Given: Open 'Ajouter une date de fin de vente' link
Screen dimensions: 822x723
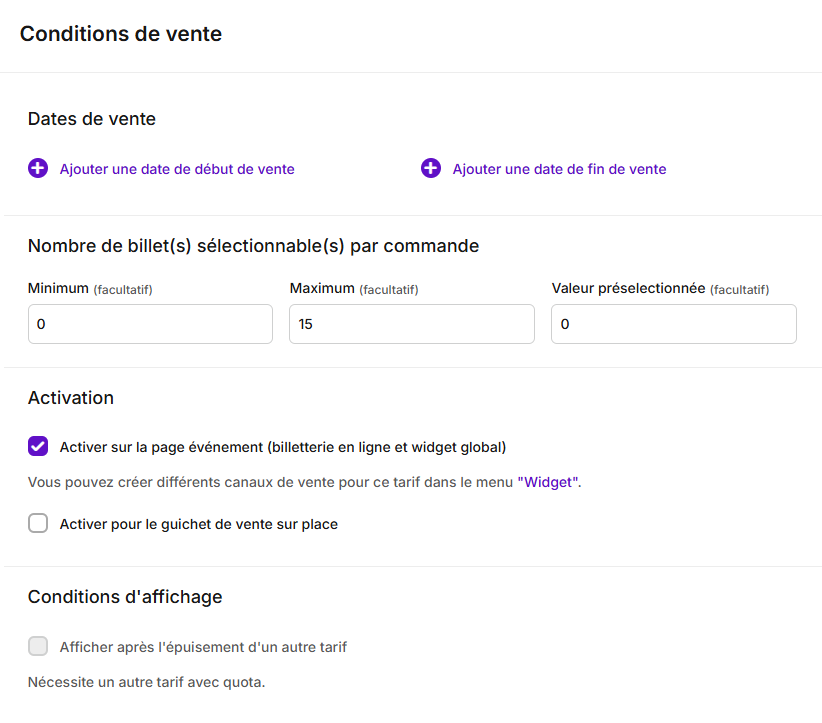Looking at the screenshot, I should click(559, 169).
